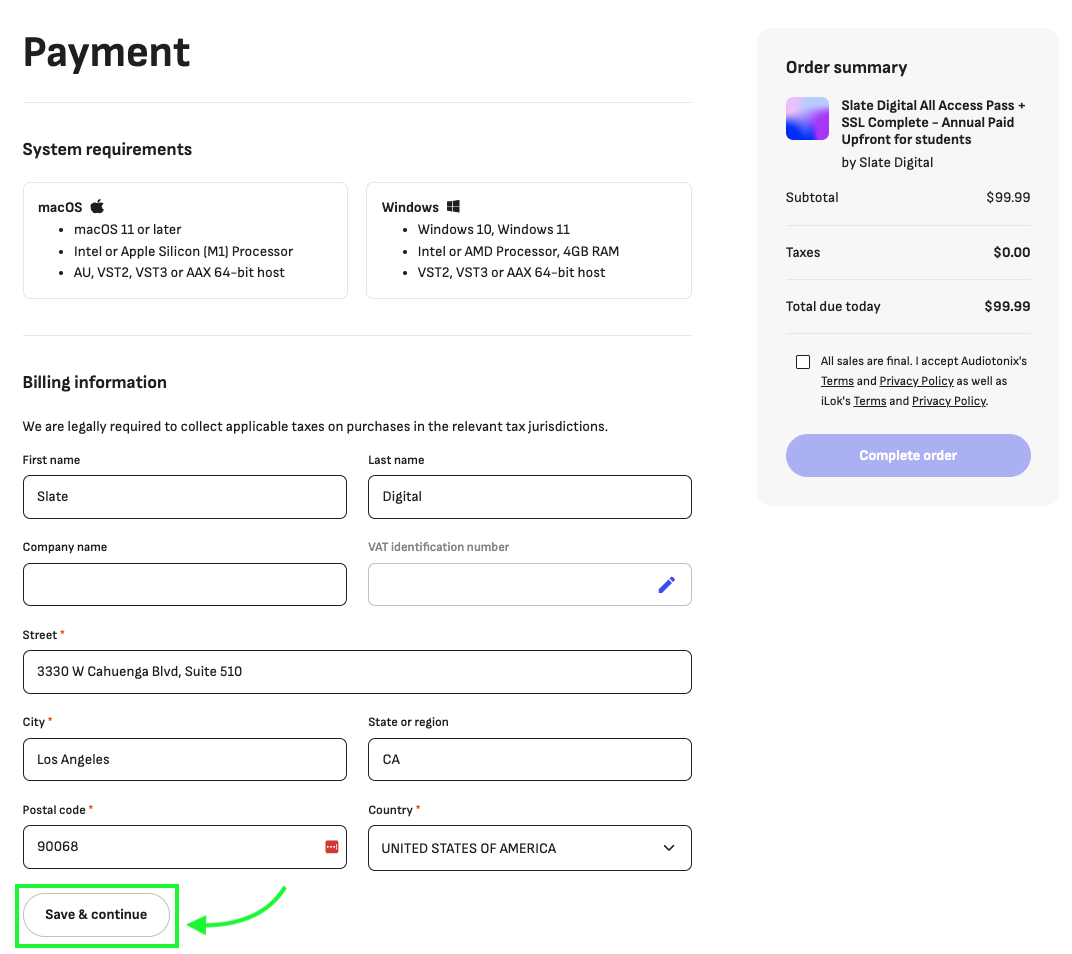This screenshot has width=1072, height=954.
Task: Open the Country dropdown
Action: [530, 848]
